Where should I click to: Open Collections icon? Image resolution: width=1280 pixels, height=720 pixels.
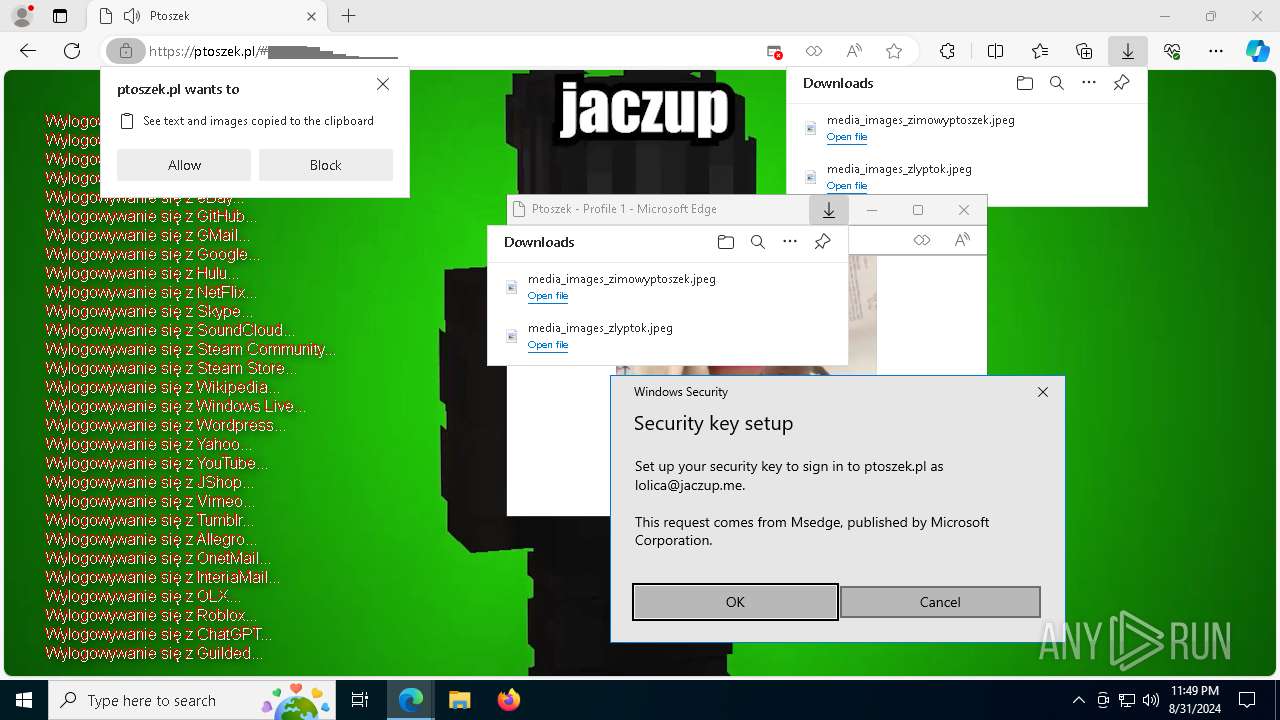1084,51
